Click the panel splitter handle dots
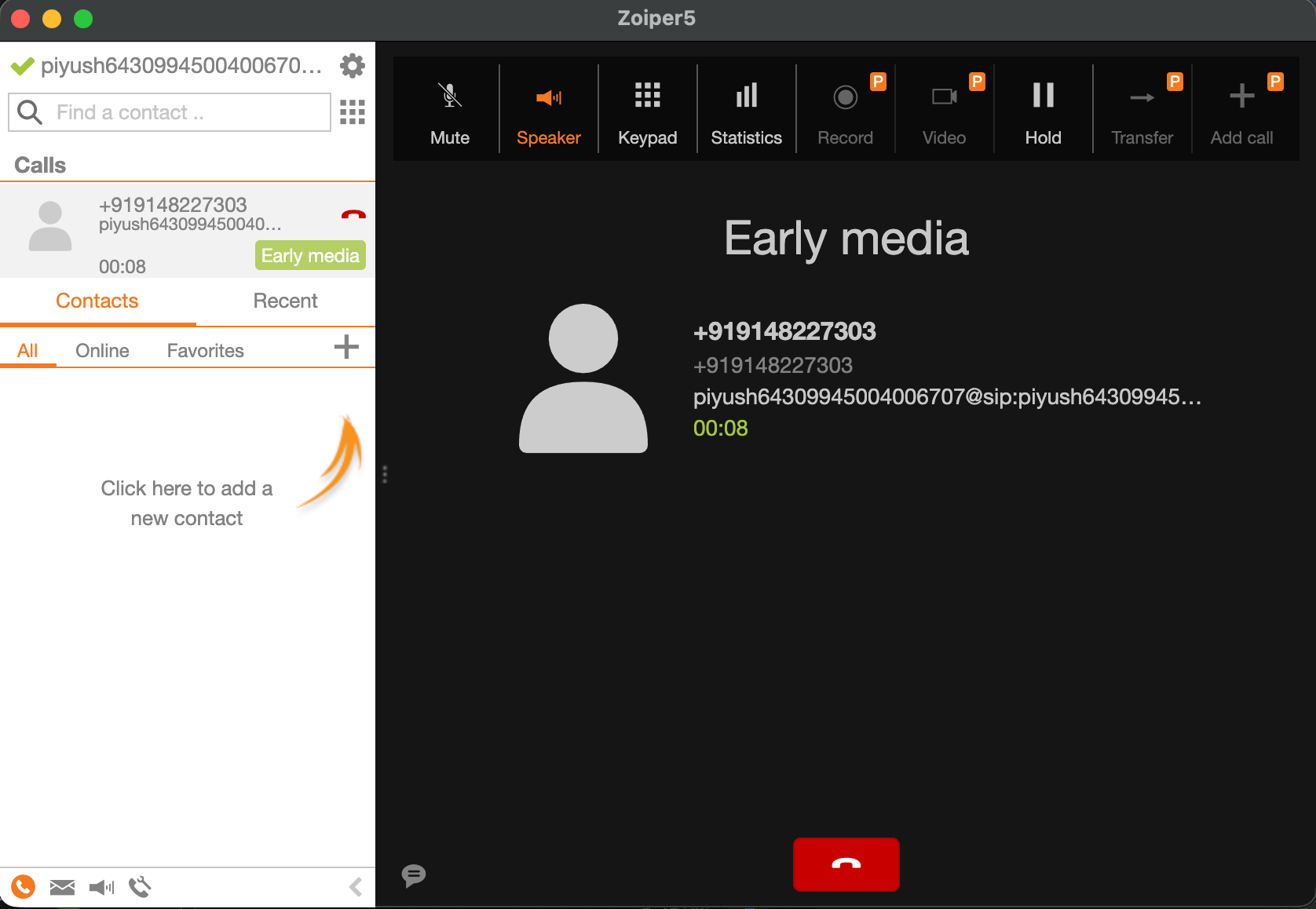The height and width of the screenshot is (909, 1316). point(385,474)
